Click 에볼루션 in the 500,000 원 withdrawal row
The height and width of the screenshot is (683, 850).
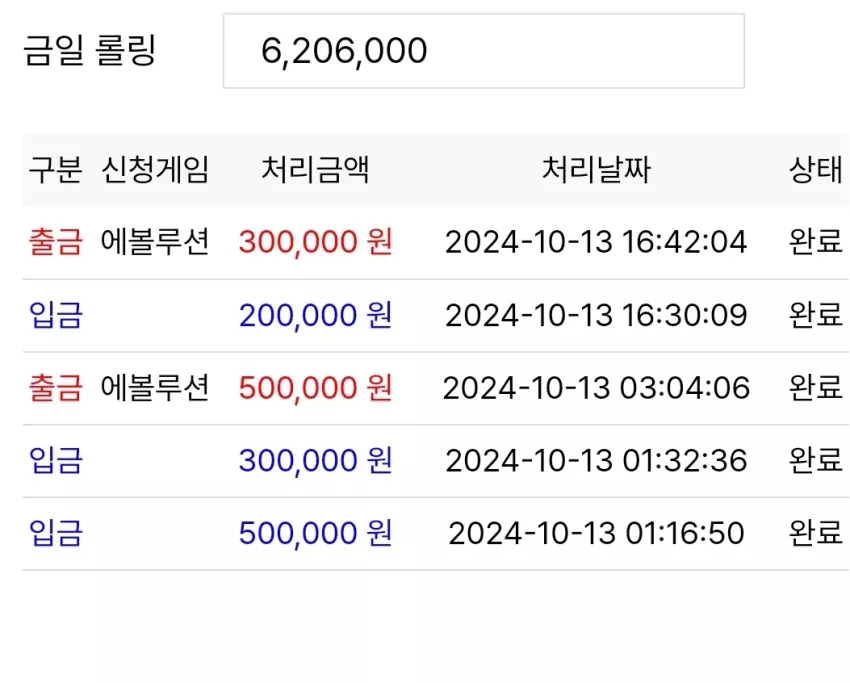pyautogui.click(x=155, y=388)
